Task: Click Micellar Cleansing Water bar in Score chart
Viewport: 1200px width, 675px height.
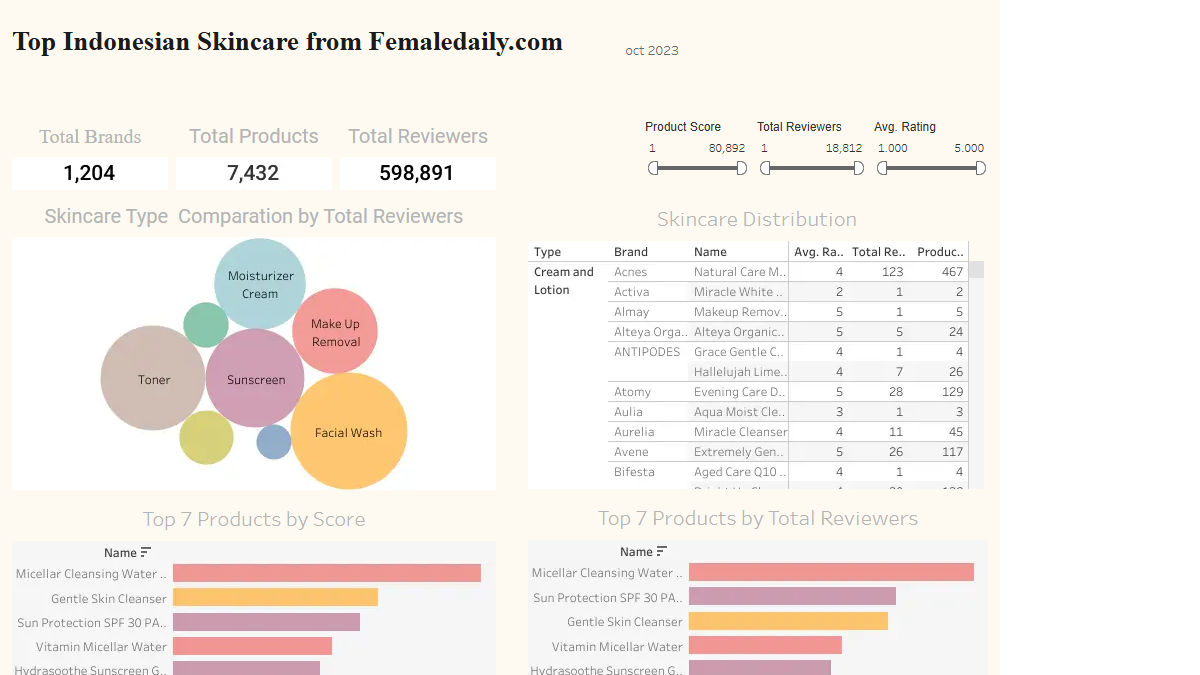Action: [x=327, y=573]
